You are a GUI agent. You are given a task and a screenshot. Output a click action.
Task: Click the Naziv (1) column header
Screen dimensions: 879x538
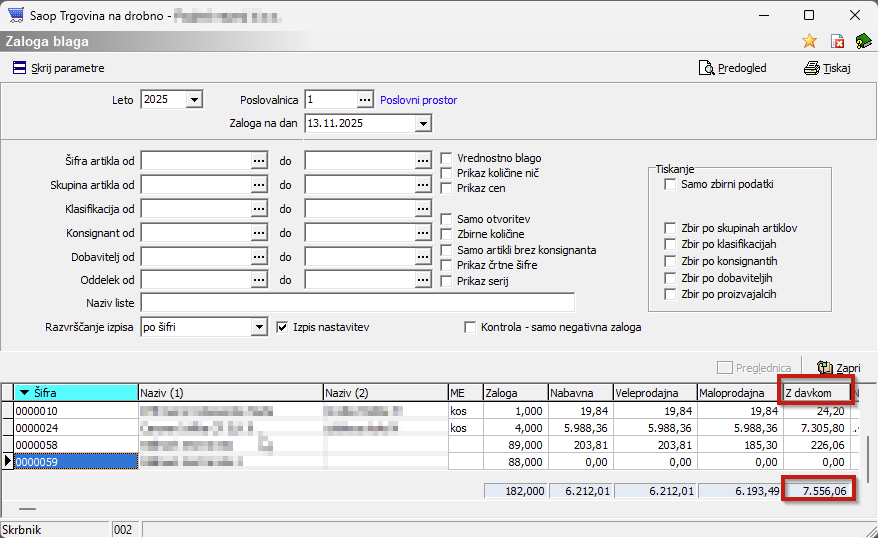230,393
